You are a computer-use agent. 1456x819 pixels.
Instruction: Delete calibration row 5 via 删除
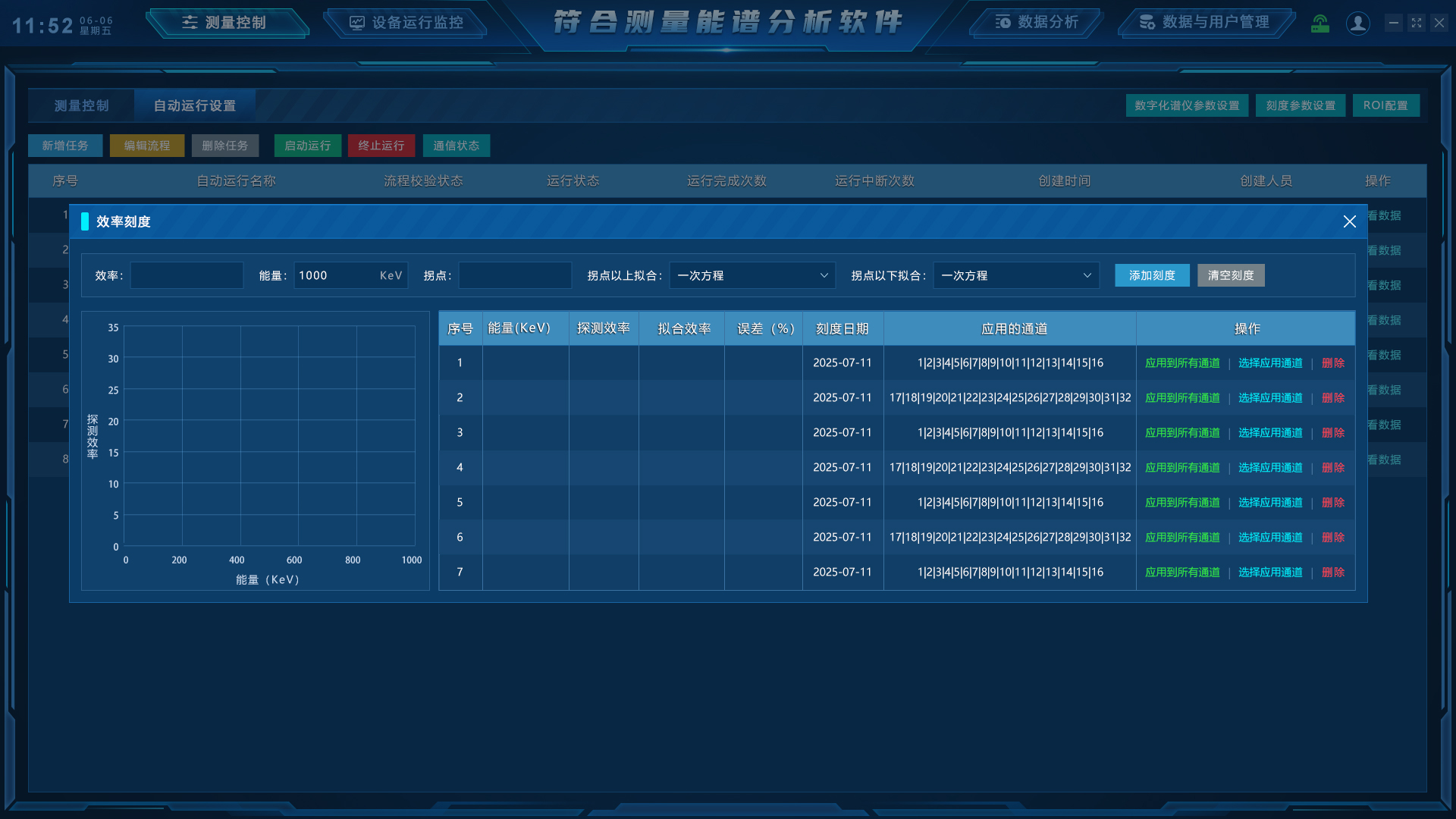1332,503
